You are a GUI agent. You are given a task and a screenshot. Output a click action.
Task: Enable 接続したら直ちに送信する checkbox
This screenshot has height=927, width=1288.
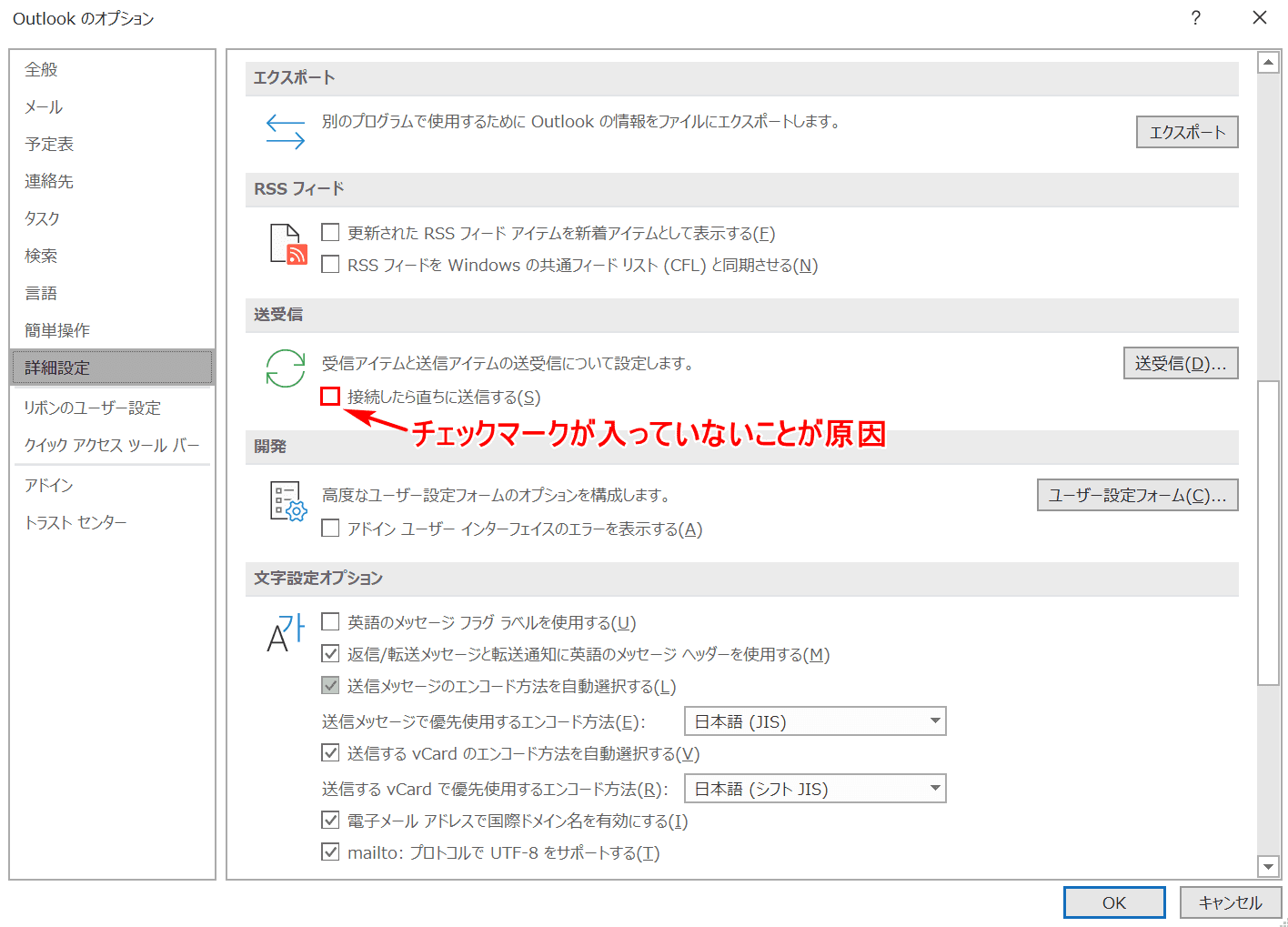coord(330,397)
